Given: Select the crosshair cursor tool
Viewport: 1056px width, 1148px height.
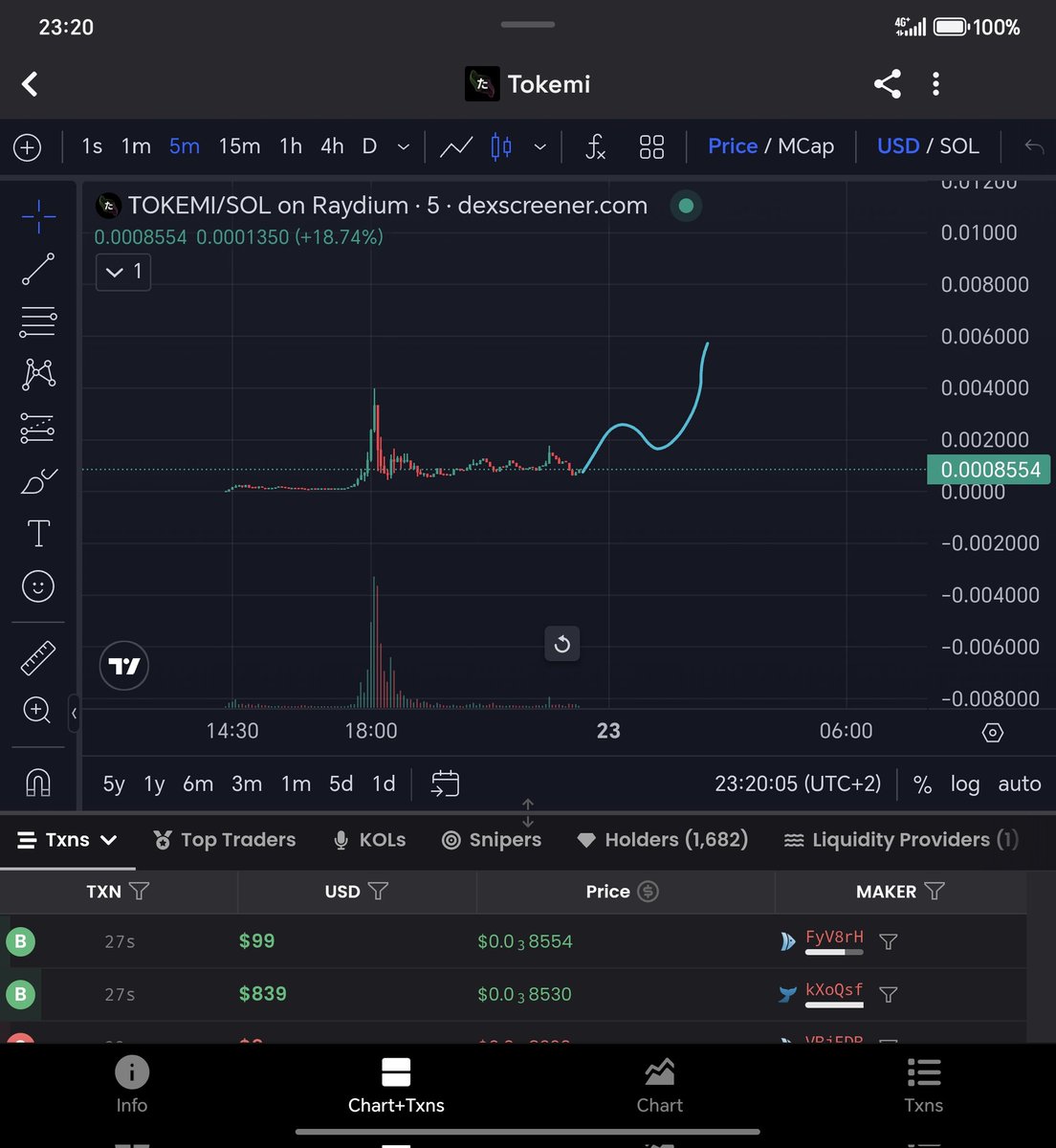Looking at the screenshot, I should coord(38,217).
